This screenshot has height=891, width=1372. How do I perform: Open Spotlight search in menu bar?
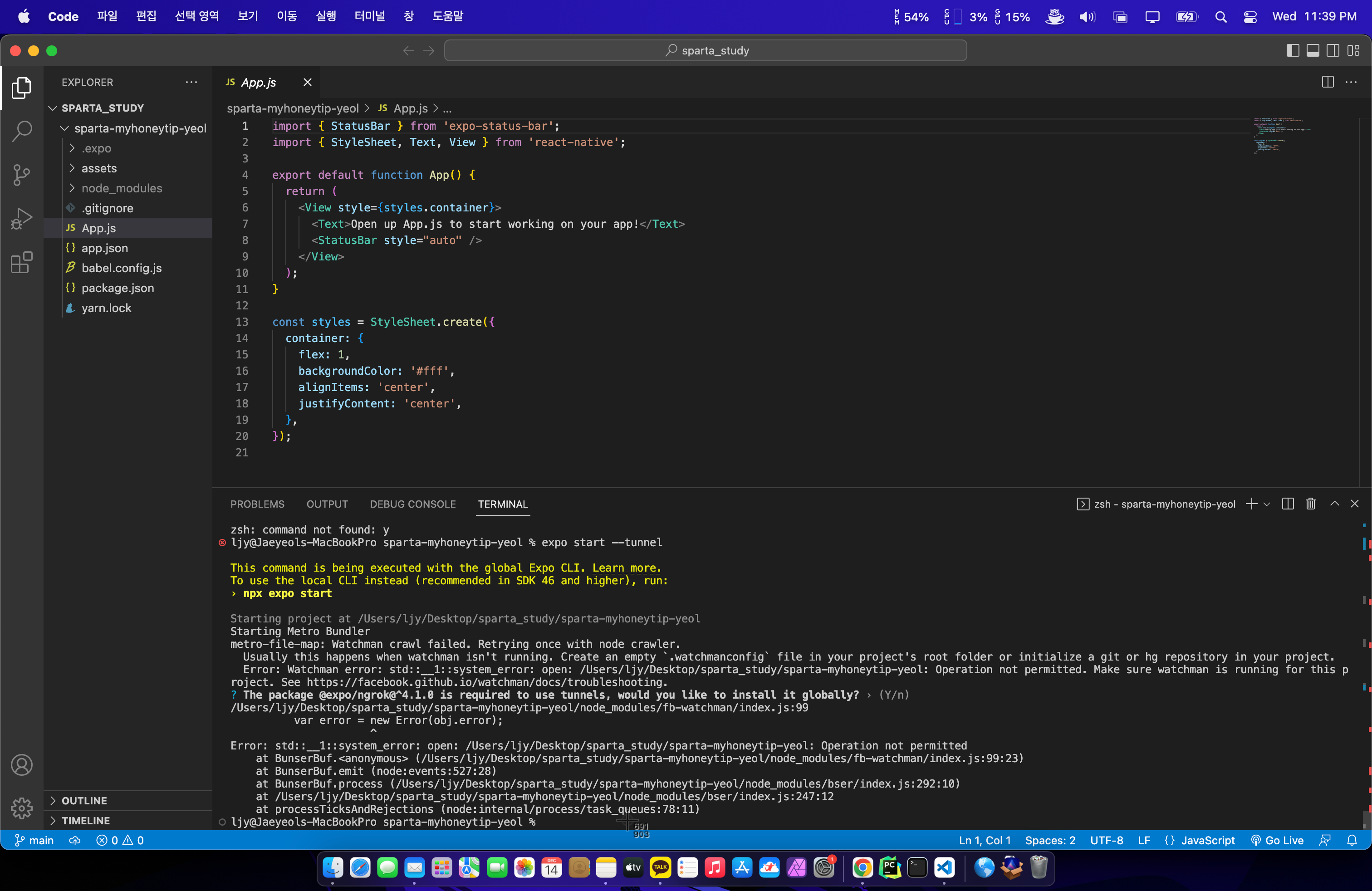coord(1220,17)
